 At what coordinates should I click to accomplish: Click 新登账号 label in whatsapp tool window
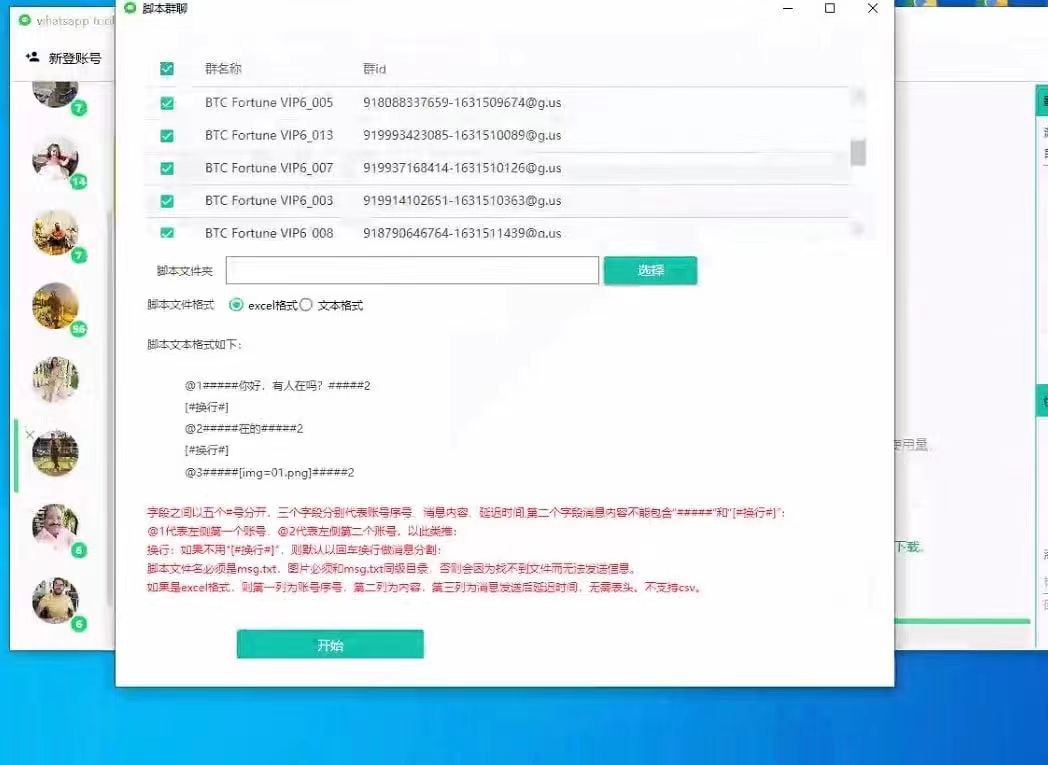(75, 59)
